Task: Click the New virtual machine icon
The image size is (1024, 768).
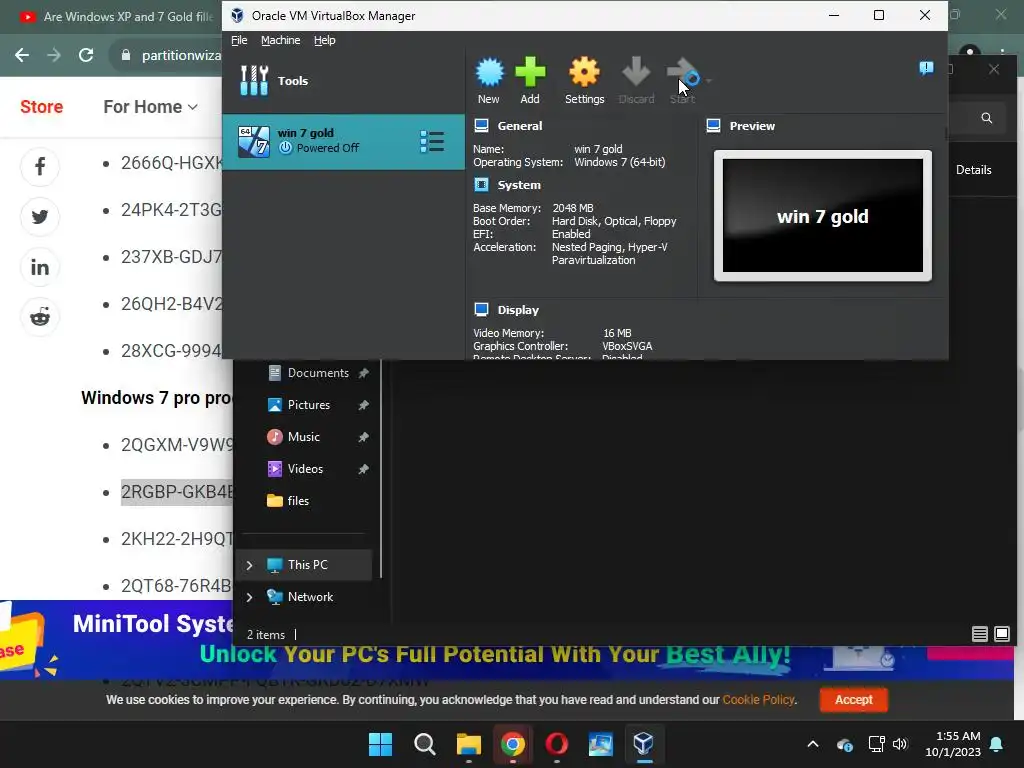Action: tap(489, 72)
